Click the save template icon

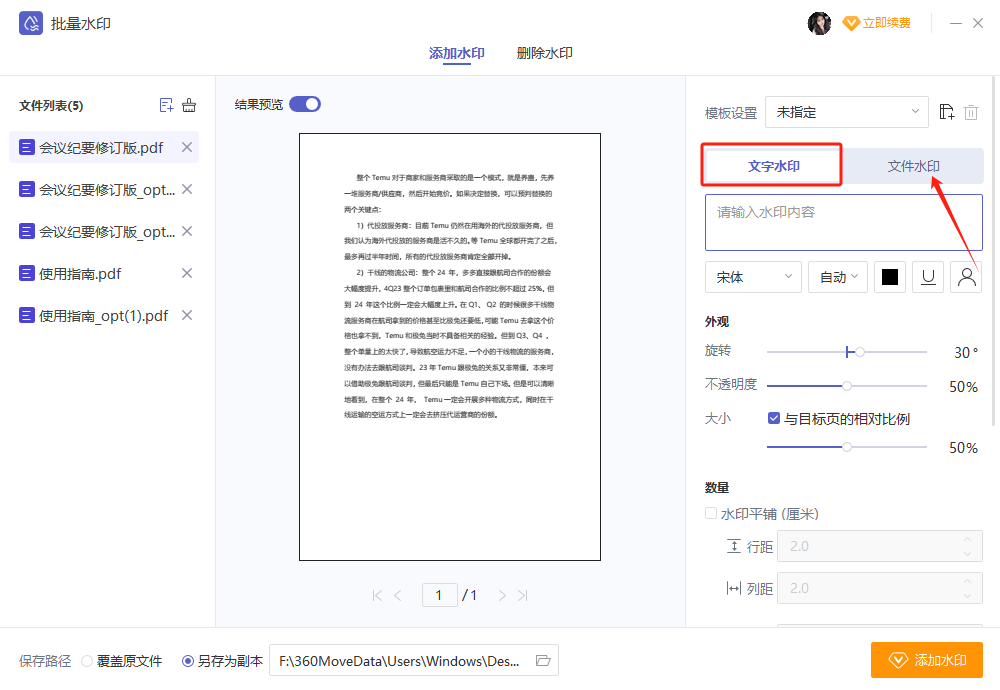pyautogui.click(x=948, y=113)
